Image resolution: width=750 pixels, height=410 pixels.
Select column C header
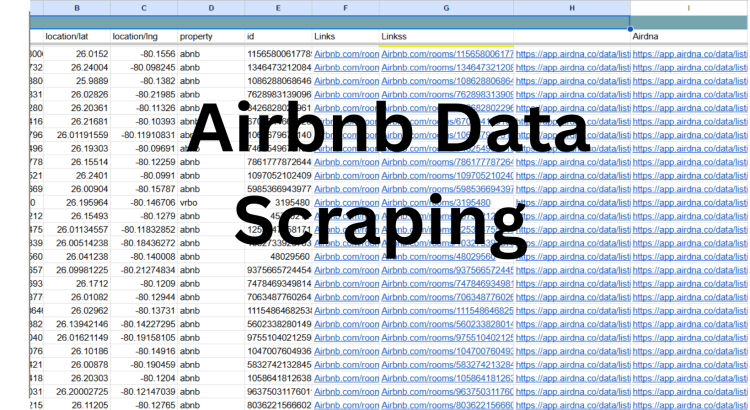[x=144, y=8]
